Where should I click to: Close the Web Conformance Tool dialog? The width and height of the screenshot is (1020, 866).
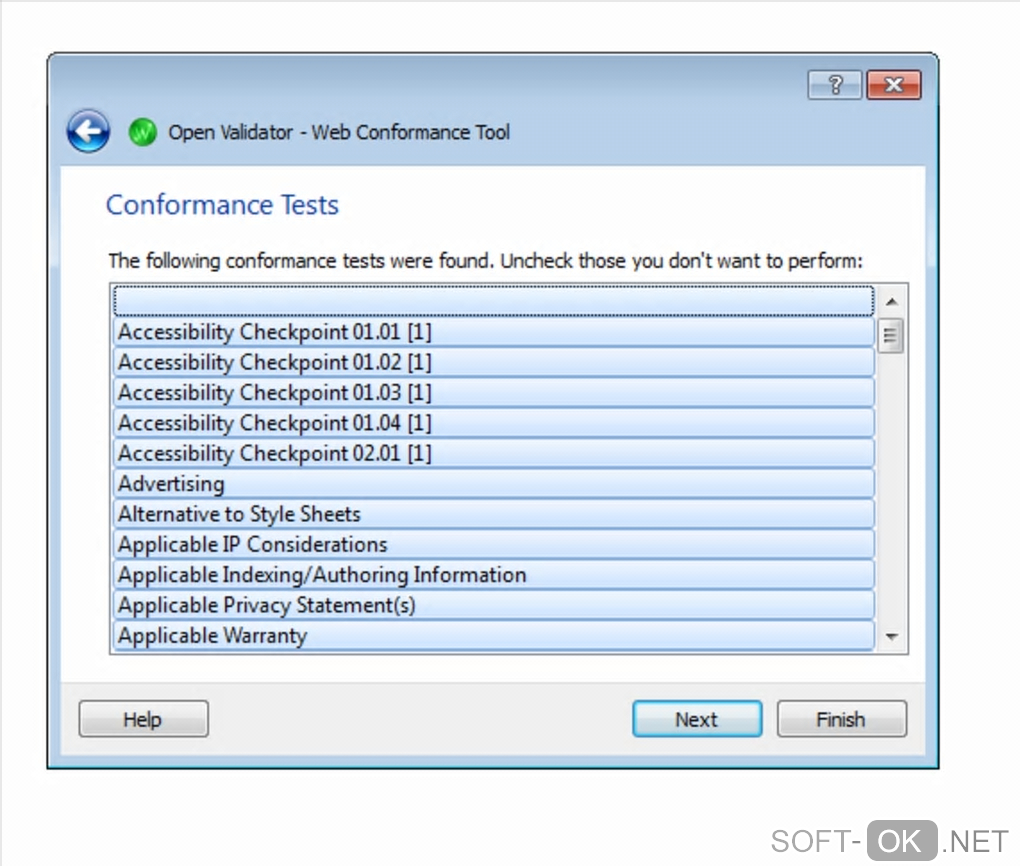(x=893, y=86)
